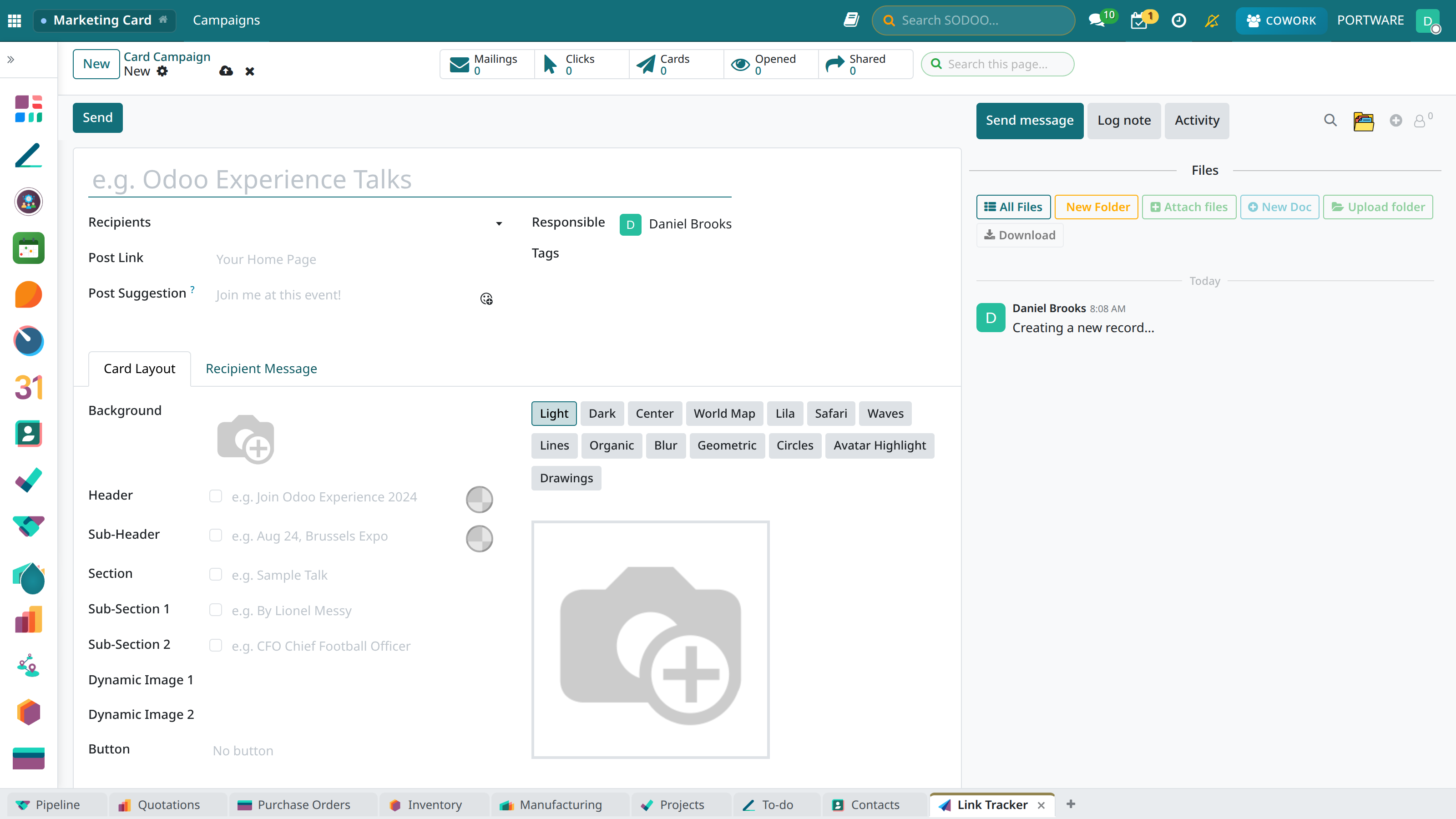Open the Sub-Header color picker swatch

coord(479,538)
